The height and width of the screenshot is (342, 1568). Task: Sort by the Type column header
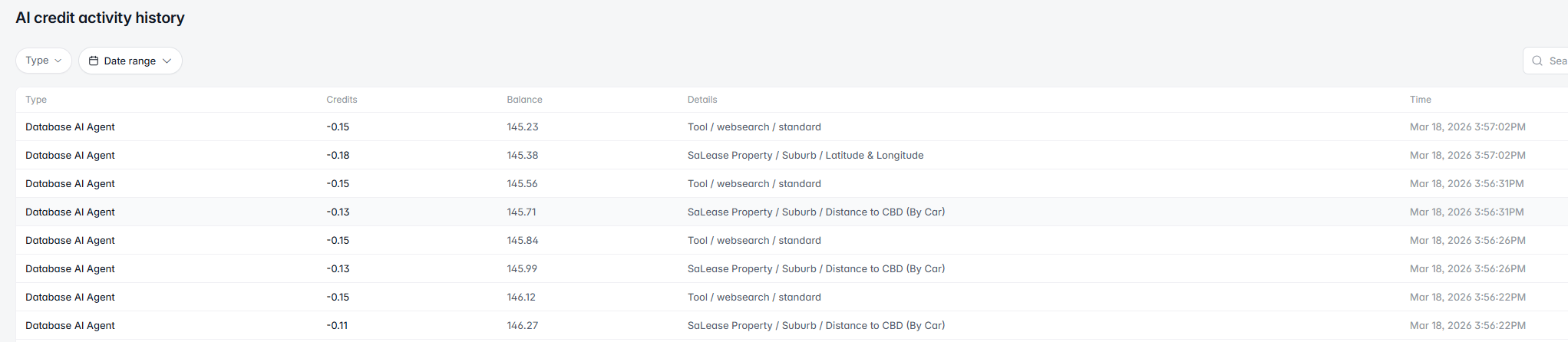coord(36,100)
